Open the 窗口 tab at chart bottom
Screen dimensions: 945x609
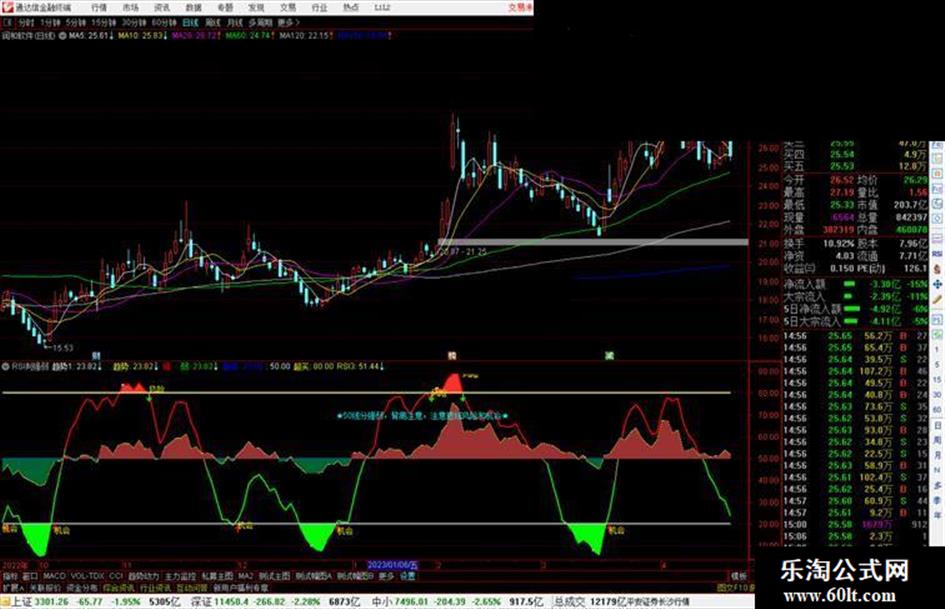pos(30,576)
